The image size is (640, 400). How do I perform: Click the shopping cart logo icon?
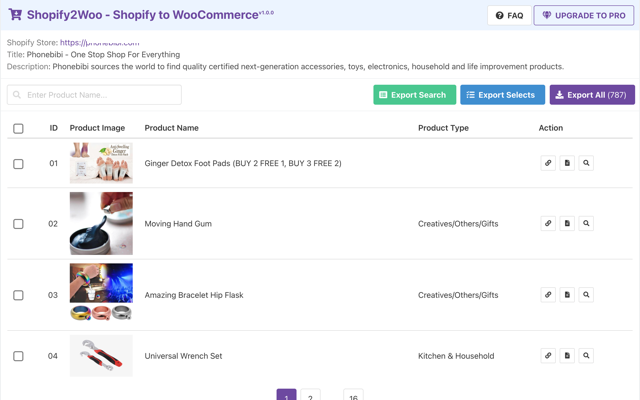[15, 15]
